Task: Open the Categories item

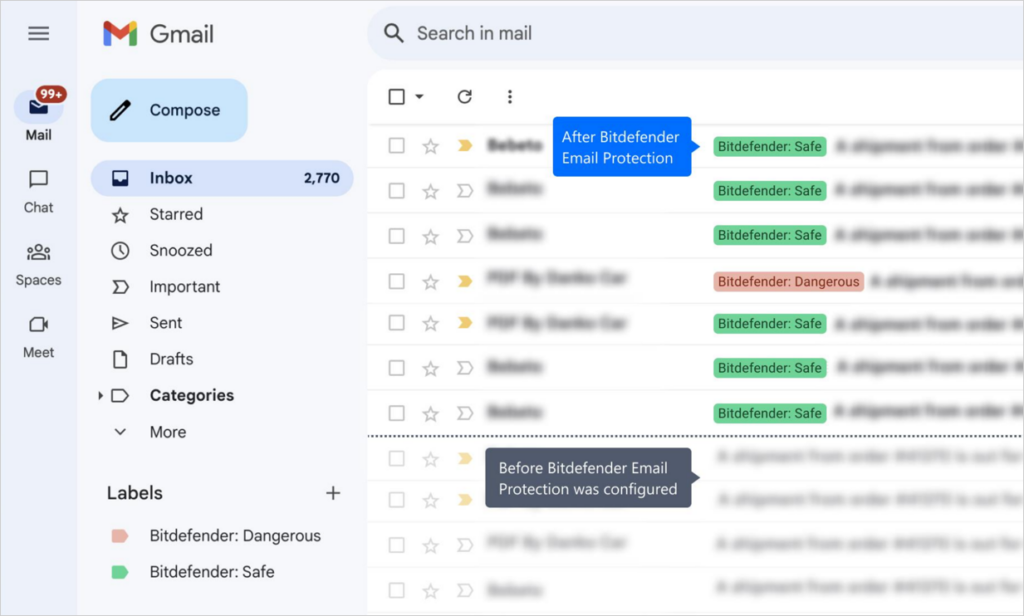Action: click(x=191, y=395)
